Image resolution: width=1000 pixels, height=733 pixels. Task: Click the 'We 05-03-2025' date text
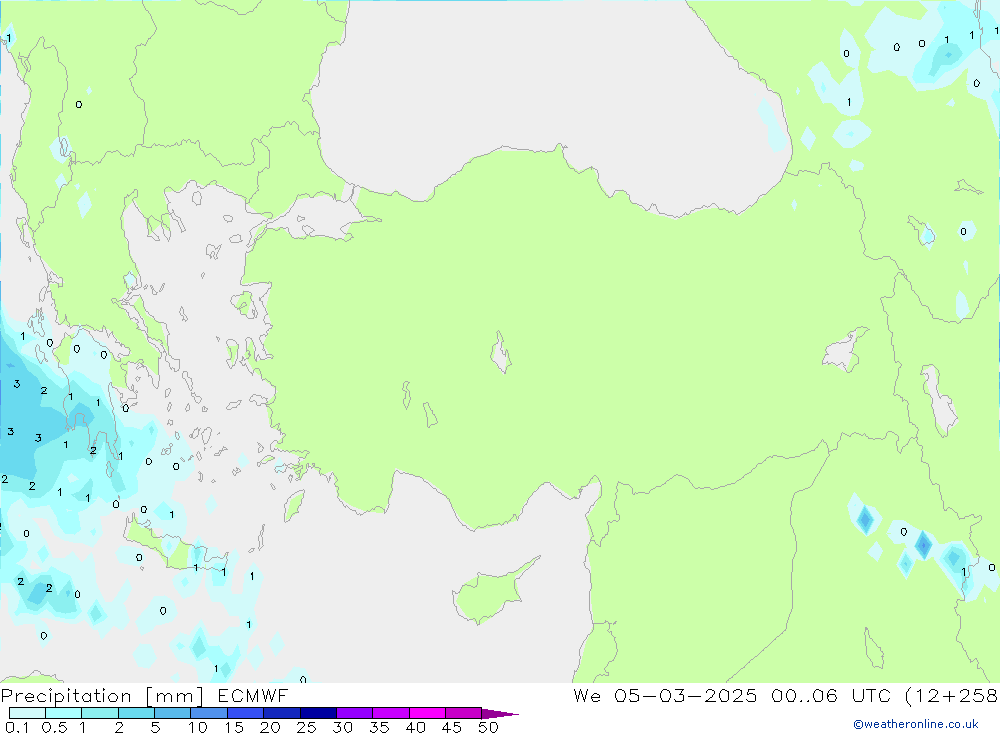pyautogui.click(x=665, y=696)
